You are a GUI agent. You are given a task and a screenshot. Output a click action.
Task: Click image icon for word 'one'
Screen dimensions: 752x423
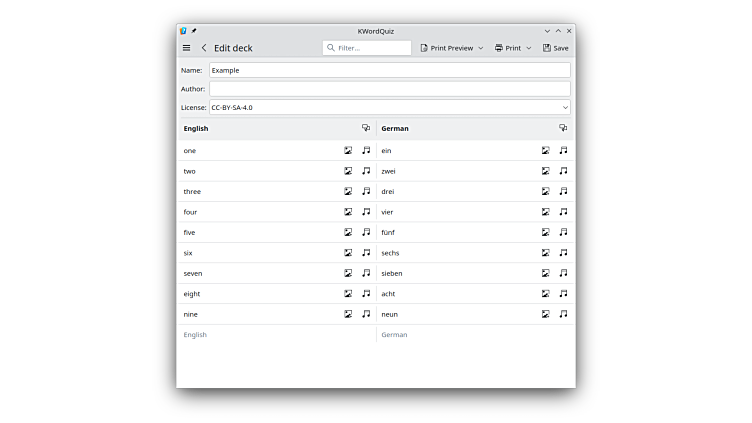click(348, 151)
